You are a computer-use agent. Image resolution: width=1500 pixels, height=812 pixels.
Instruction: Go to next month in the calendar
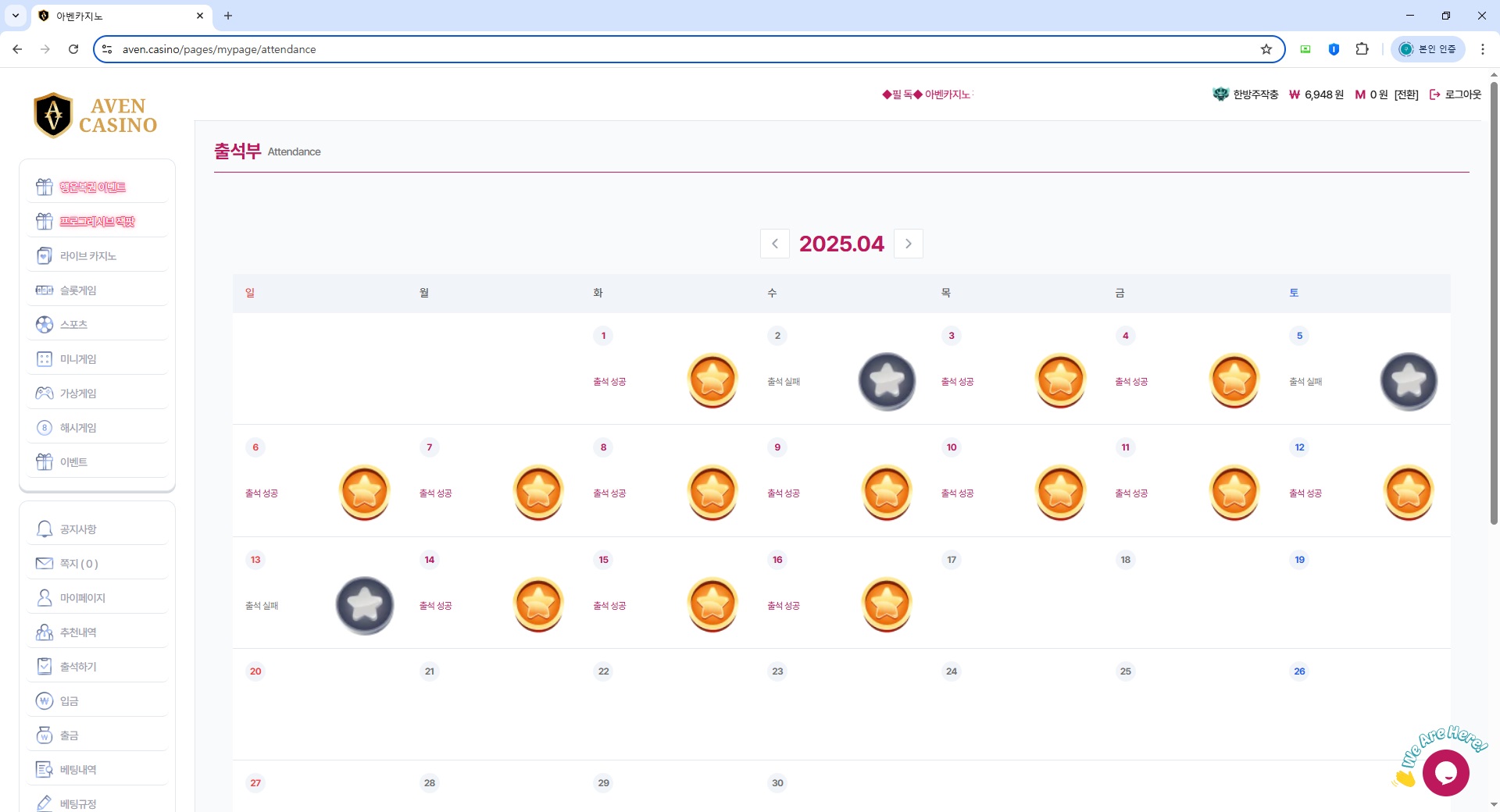tap(908, 244)
